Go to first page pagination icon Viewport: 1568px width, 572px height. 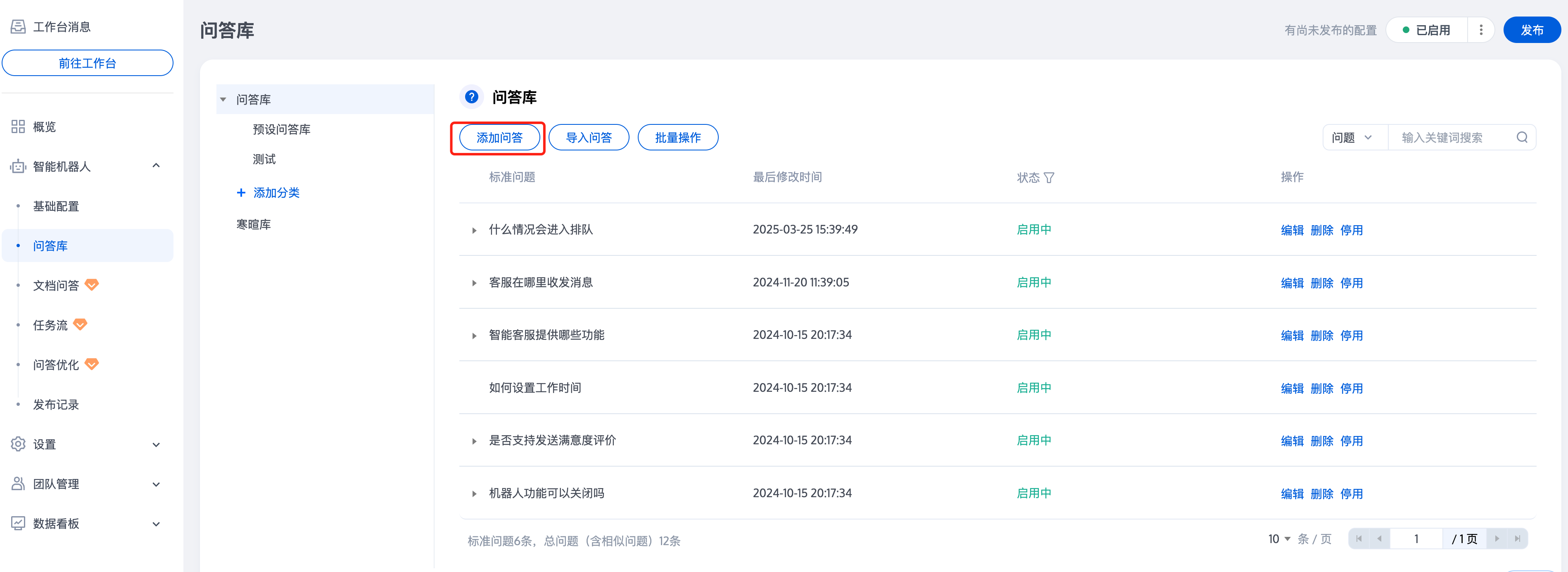1359,539
